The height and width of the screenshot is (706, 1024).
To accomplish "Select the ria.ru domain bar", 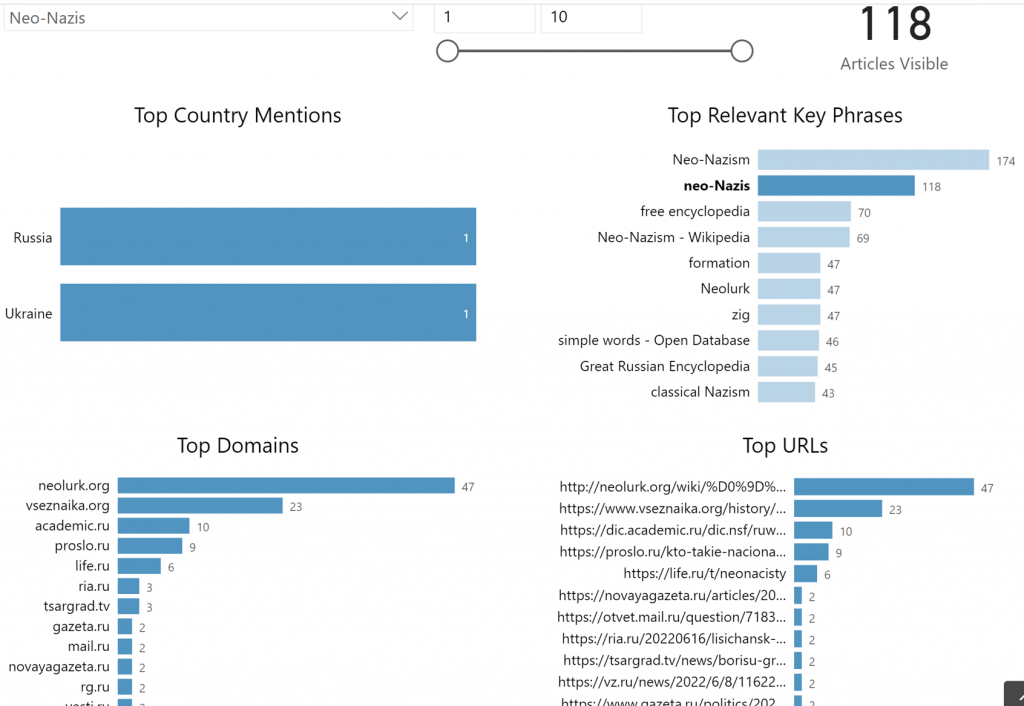I will point(128,586).
